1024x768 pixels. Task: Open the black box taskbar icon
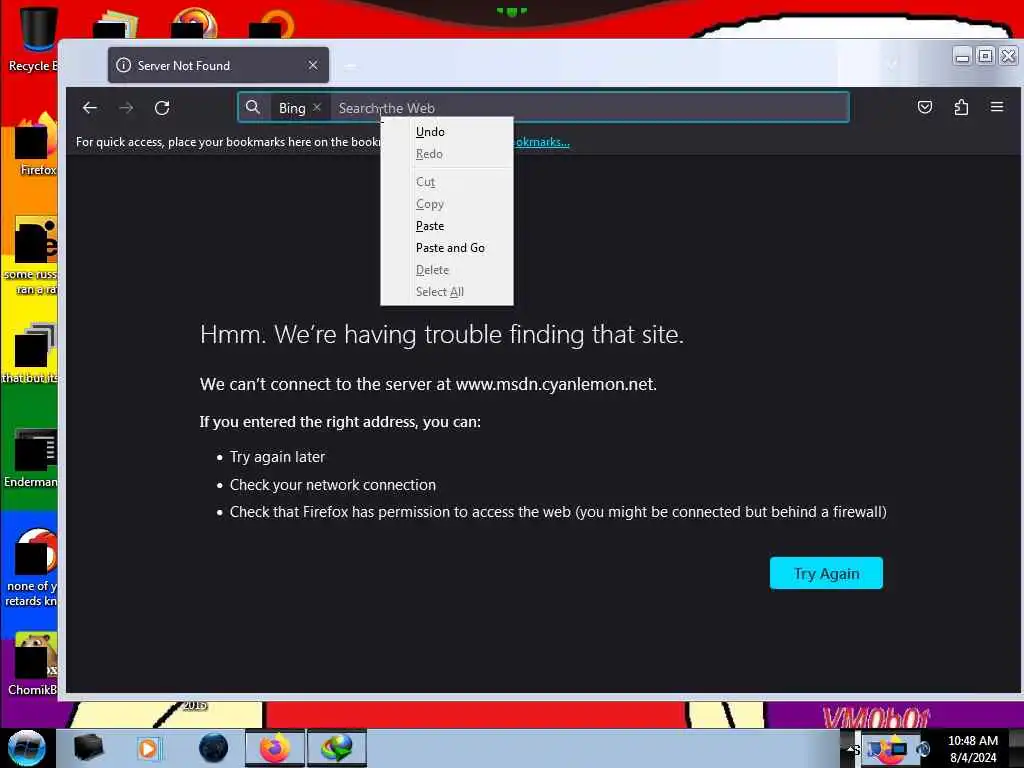tap(88, 748)
